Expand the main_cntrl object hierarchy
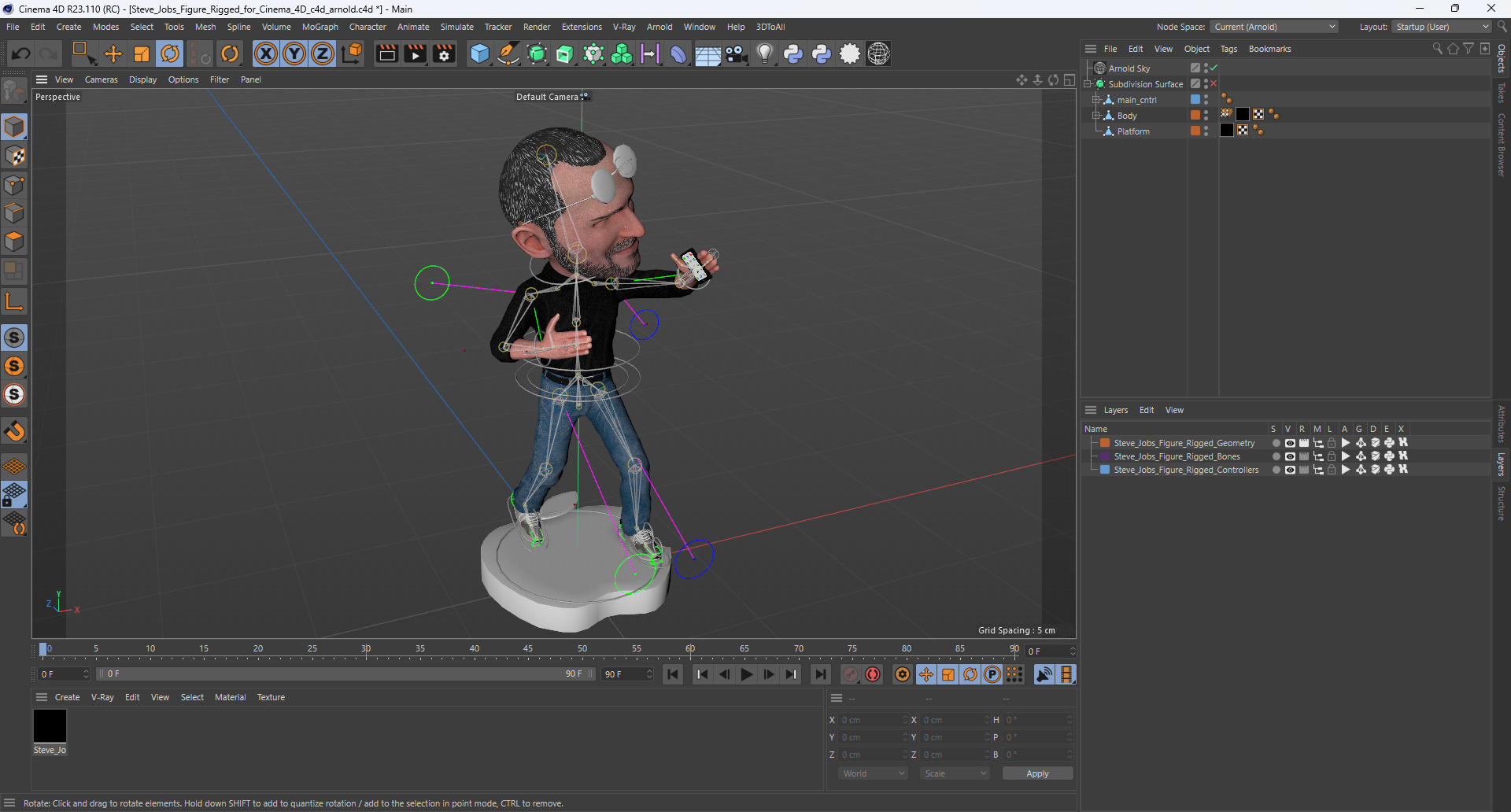 (x=1095, y=100)
